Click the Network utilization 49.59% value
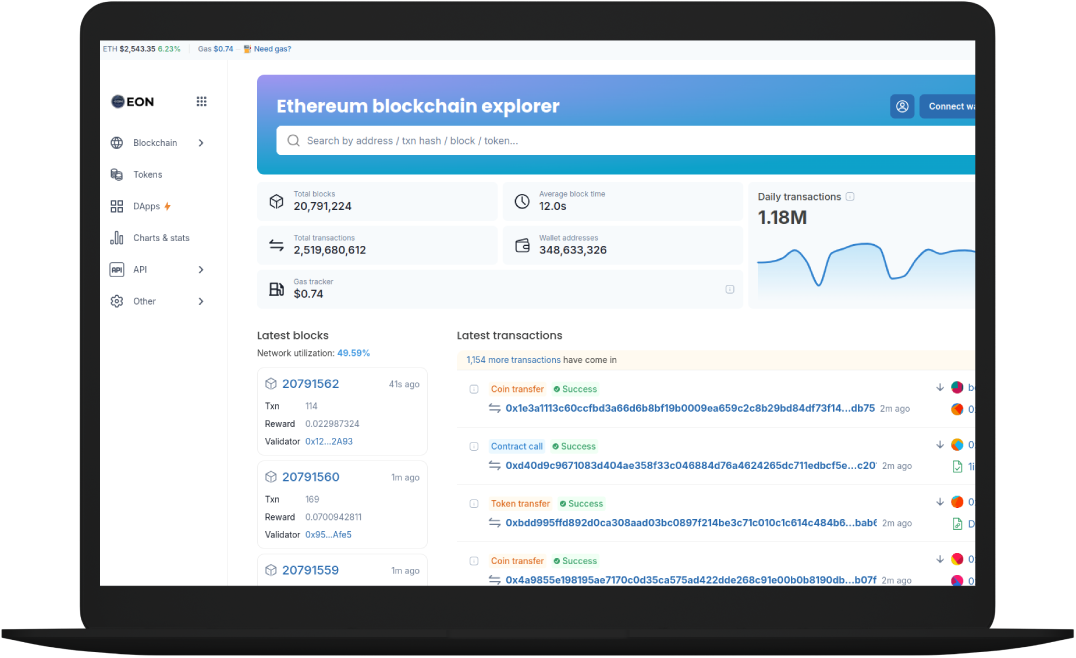The image size is (1076, 658). 353,353
